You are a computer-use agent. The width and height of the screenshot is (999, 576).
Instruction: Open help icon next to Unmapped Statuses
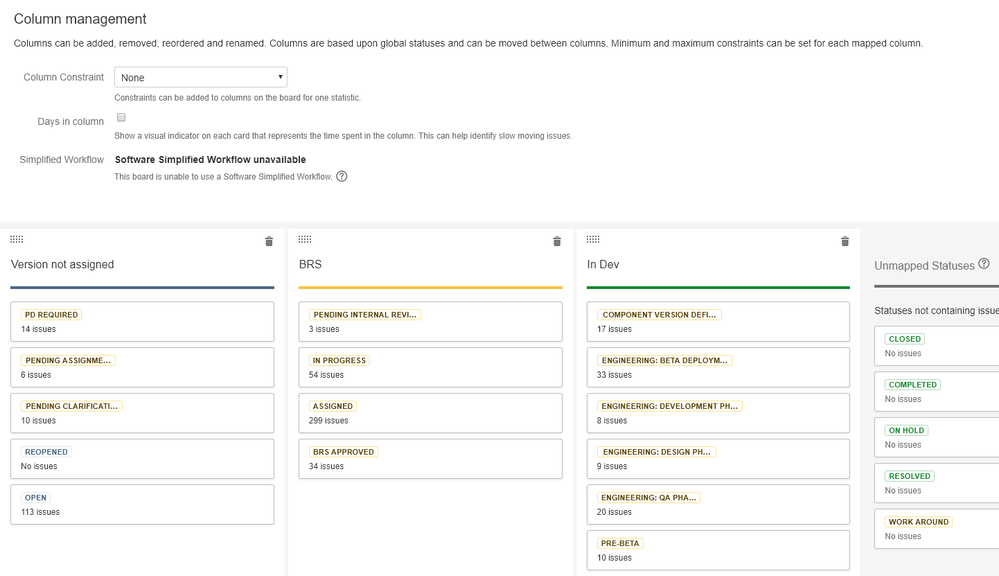(x=984, y=264)
